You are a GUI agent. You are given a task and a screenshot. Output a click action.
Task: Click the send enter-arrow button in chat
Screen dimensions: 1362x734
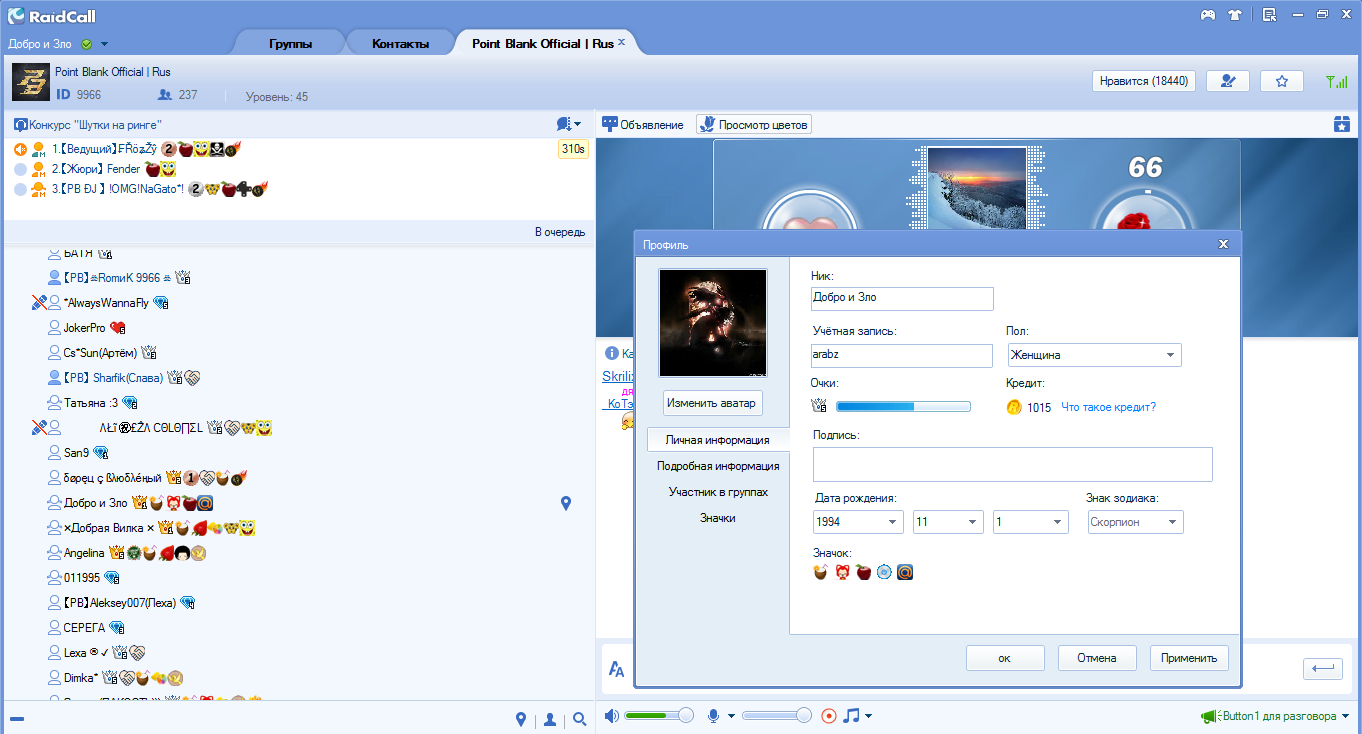click(x=1322, y=668)
